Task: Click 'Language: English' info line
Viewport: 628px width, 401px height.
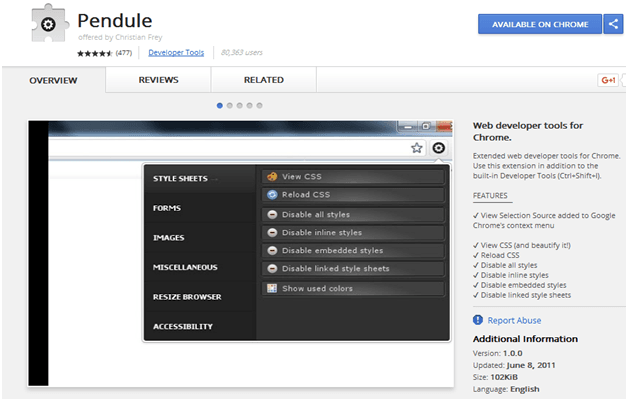Action: 506,389
